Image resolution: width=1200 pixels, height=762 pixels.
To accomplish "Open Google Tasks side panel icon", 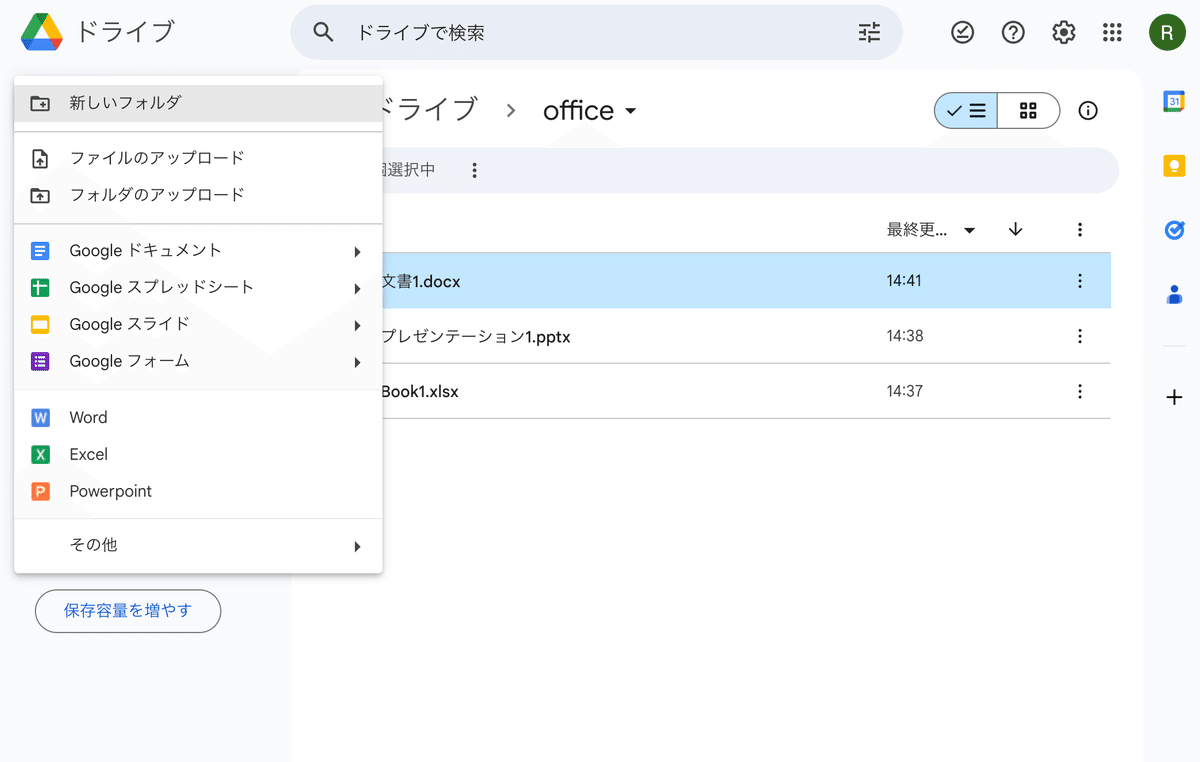I will coord(1174,230).
